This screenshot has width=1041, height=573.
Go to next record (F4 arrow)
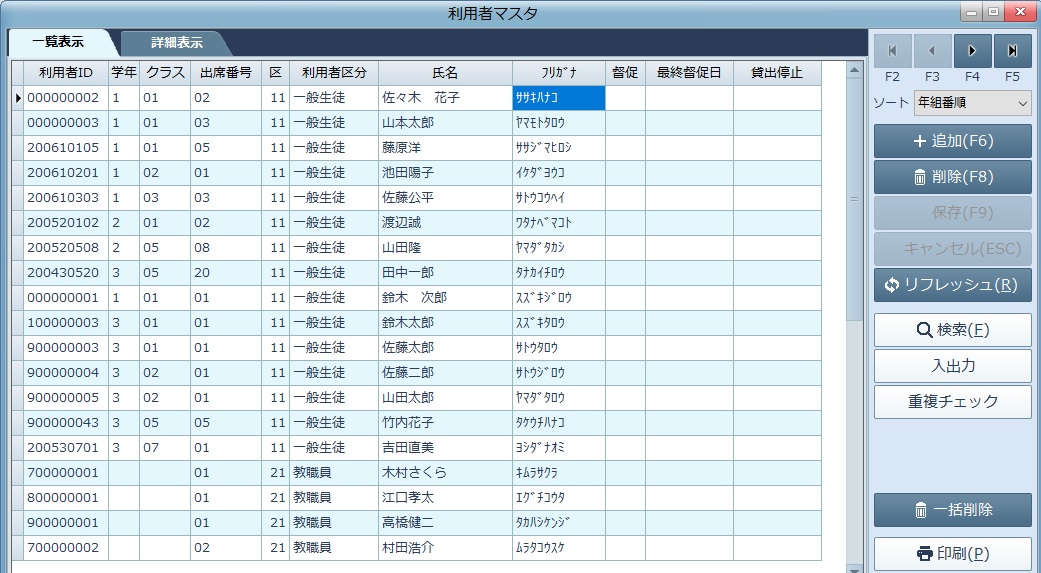(x=973, y=51)
